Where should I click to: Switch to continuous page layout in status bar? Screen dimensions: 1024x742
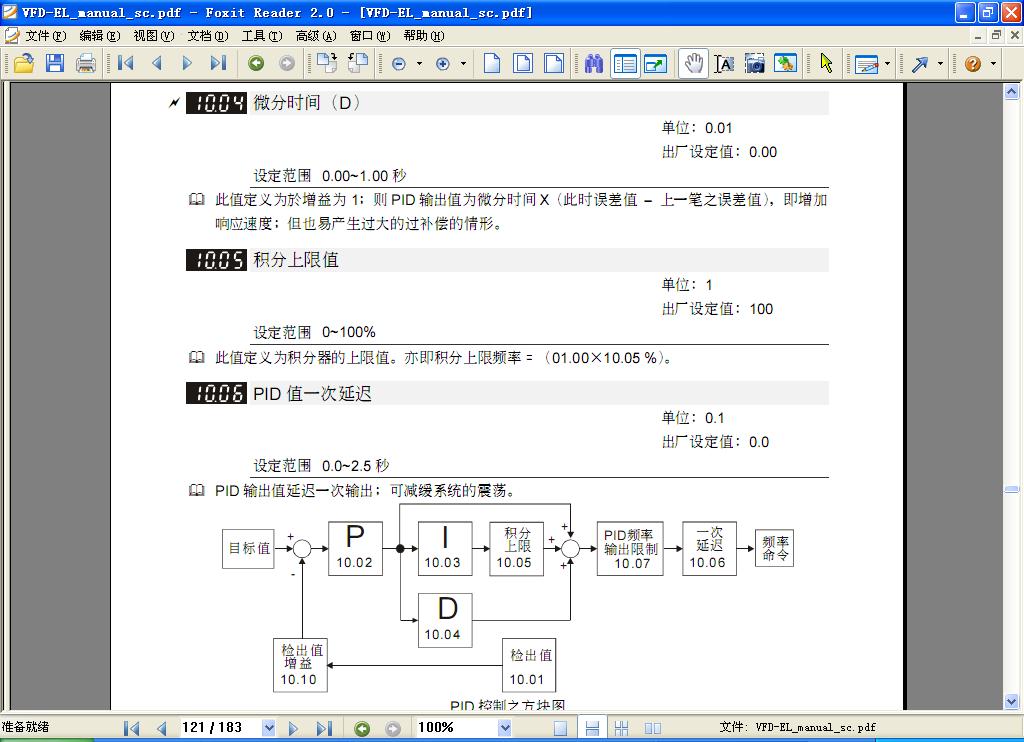click(592, 728)
